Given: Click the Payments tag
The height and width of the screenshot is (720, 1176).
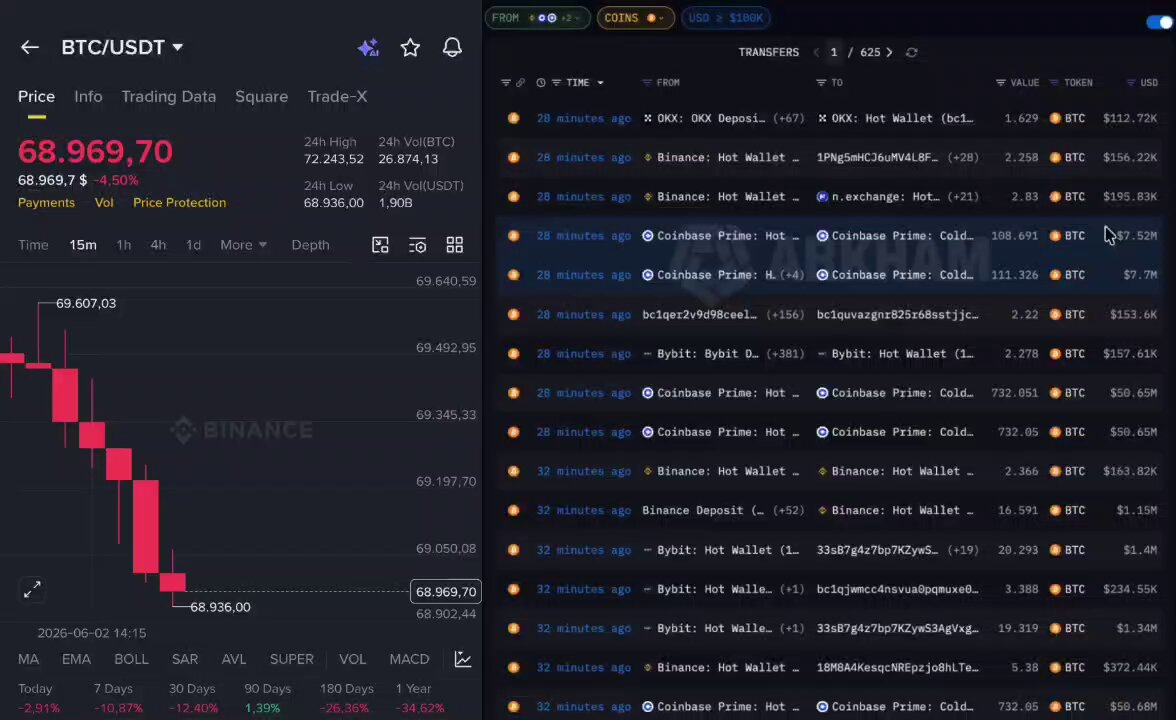Looking at the screenshot, I should pos(46,202).
